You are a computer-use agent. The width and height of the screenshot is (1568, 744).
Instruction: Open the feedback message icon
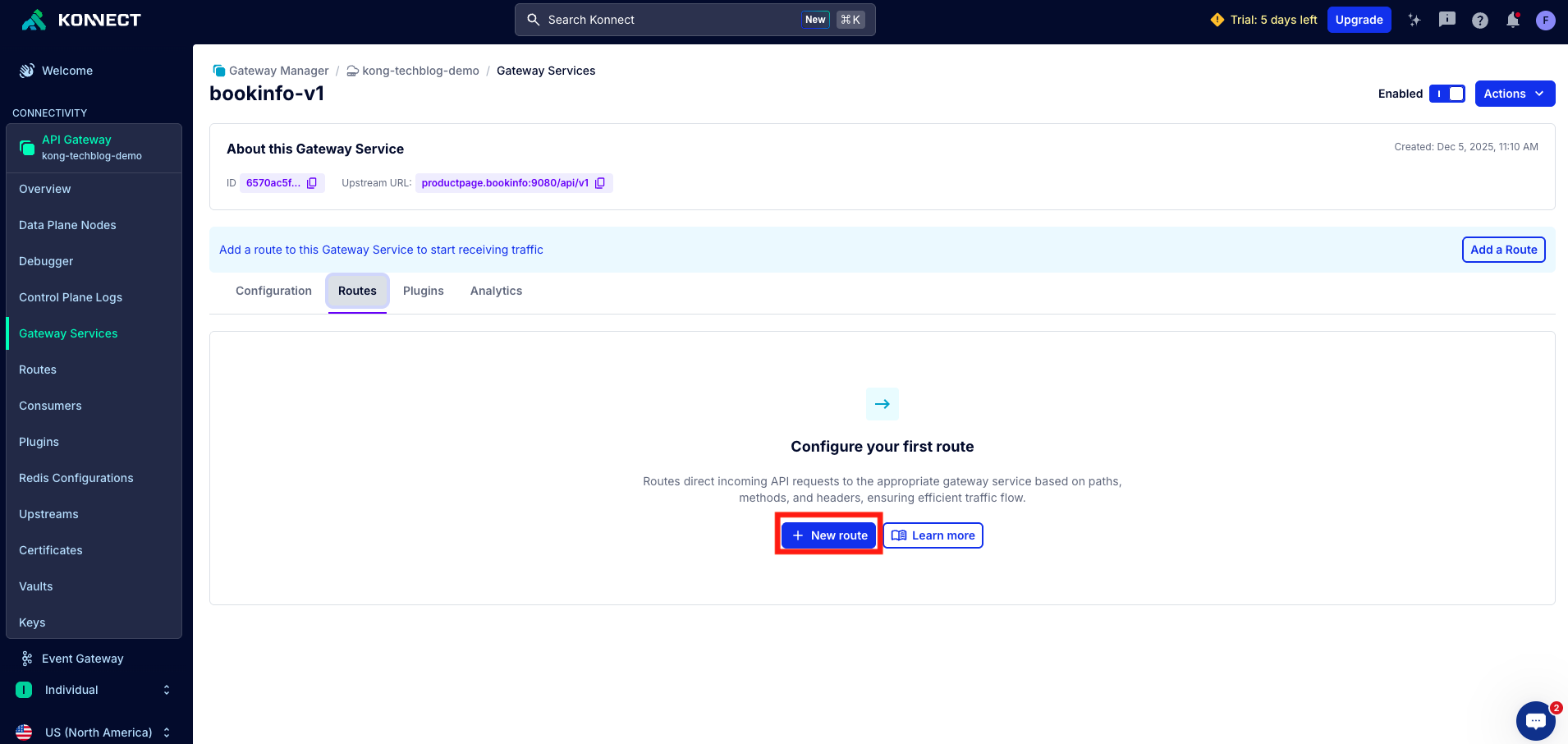1447,20
